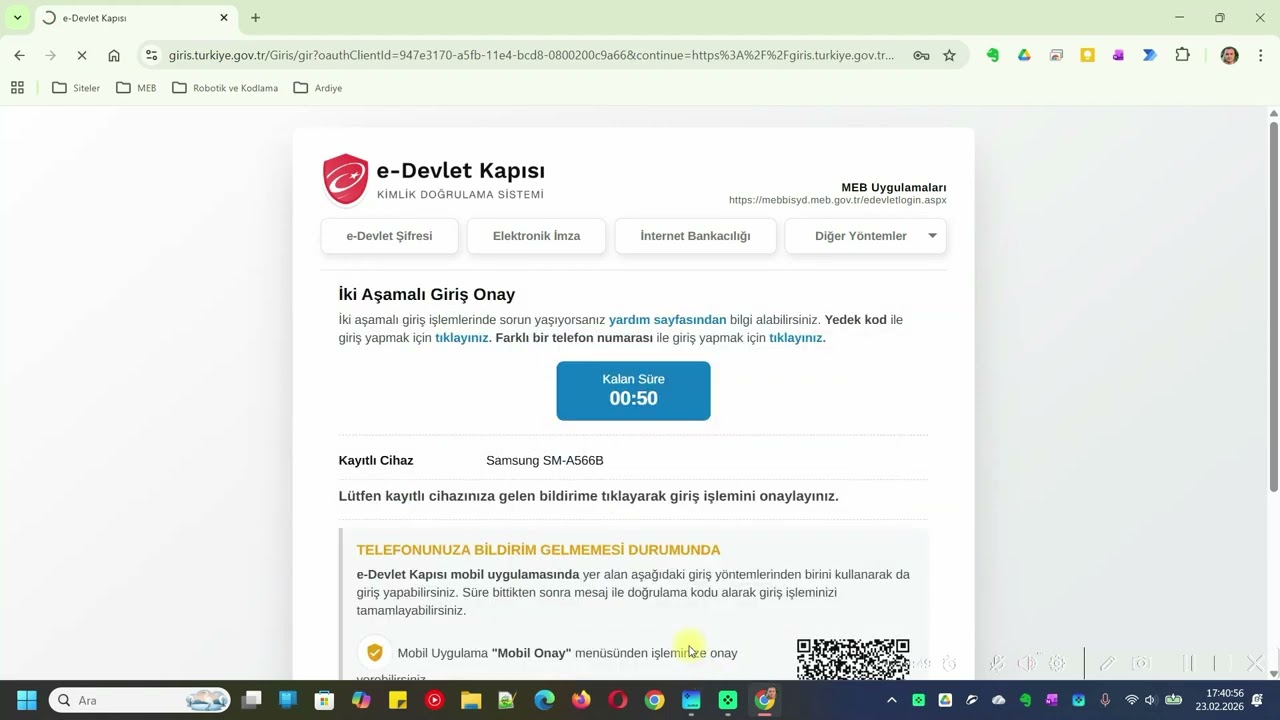The width and height of the screenshot is (1280, 720).
Task: Click the TELEFONUNUZA BİLDİRİM GELMEMESİ DURUMUNDA heading
Action: 538,550
